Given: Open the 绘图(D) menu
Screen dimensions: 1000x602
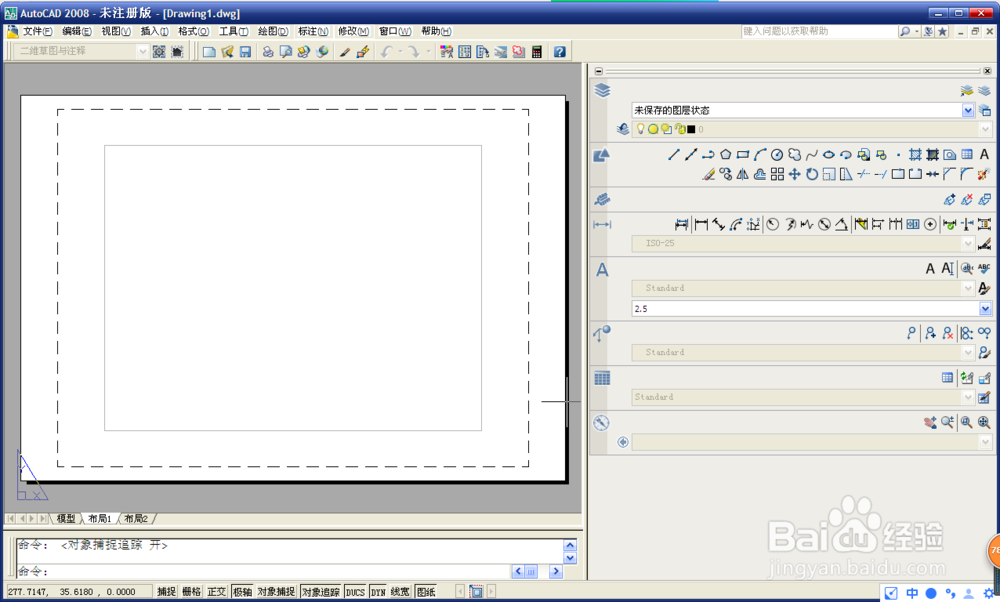Looking at the screenshot, I should 273,31.
